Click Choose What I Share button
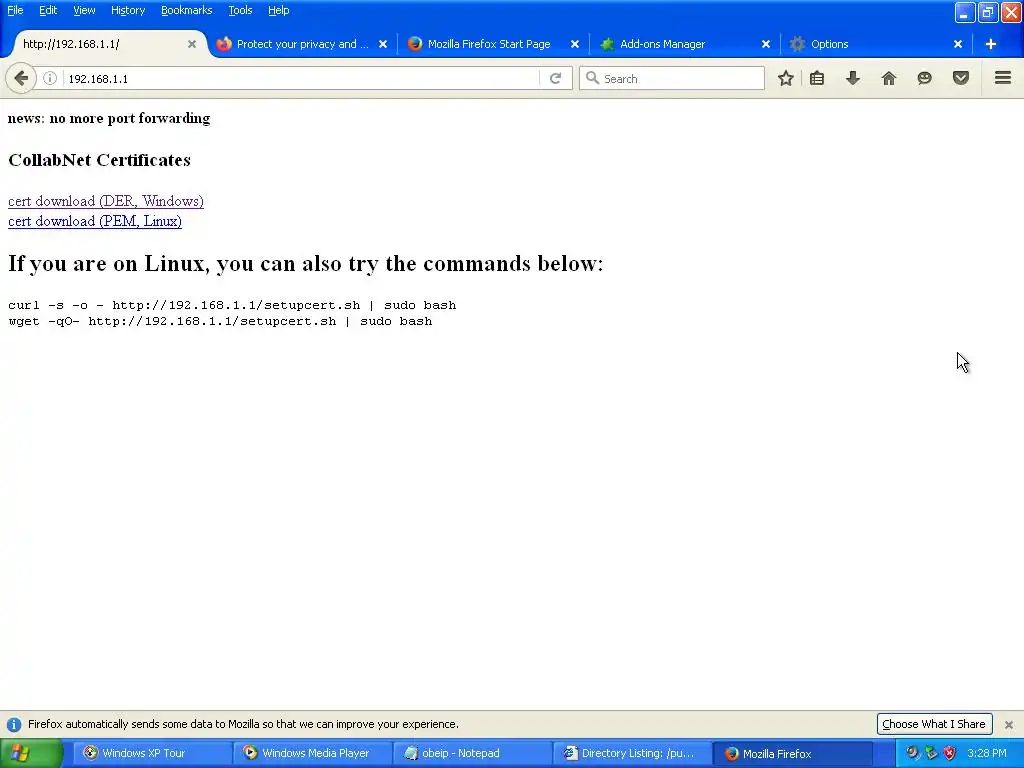Viewport: 1024px width, 768px height. click(x=934, y=724)
